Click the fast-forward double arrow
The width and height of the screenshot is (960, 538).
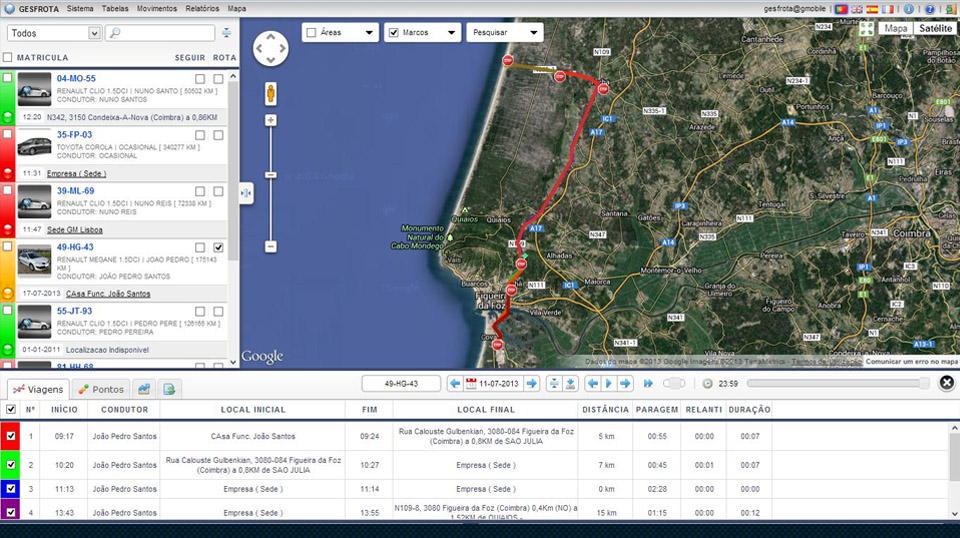click(x=648, y=384)
